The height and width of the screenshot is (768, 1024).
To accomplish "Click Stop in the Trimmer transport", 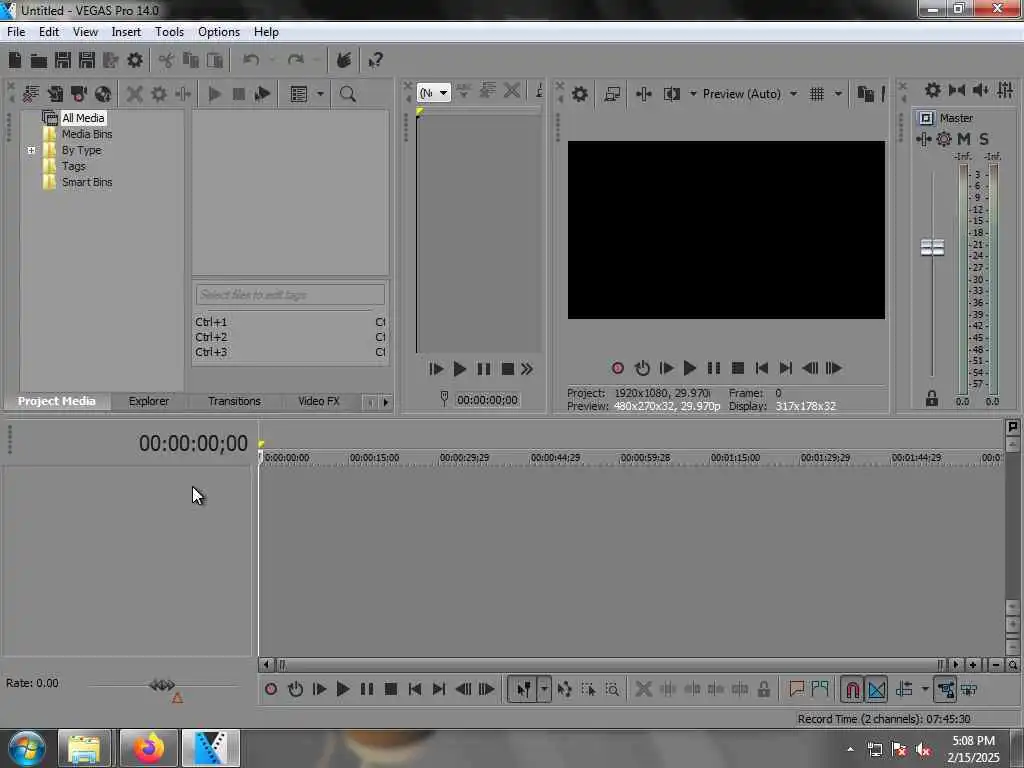I will (507, 369).
